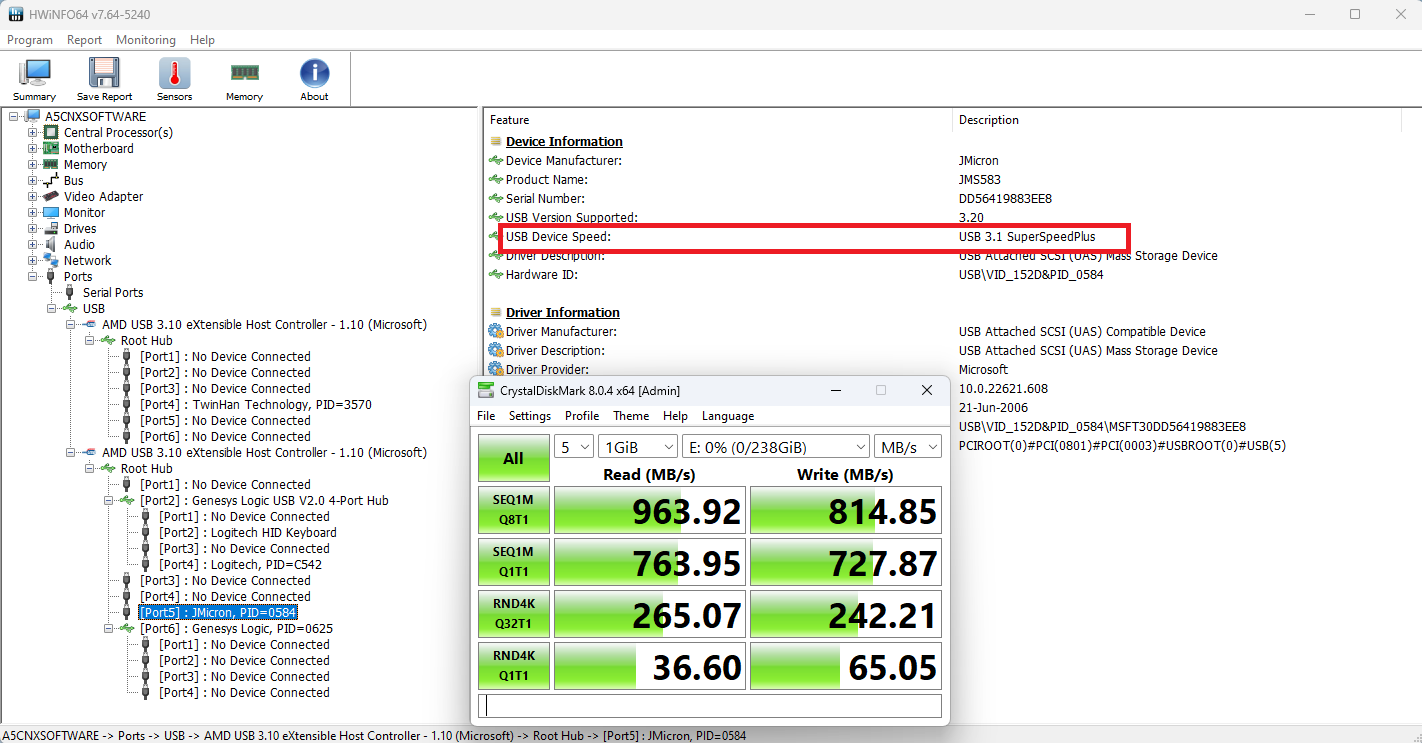The height and width of the screenshot is (745, 1422).
Task: Click the Driver Information section icon
Action: click(496, 313)
